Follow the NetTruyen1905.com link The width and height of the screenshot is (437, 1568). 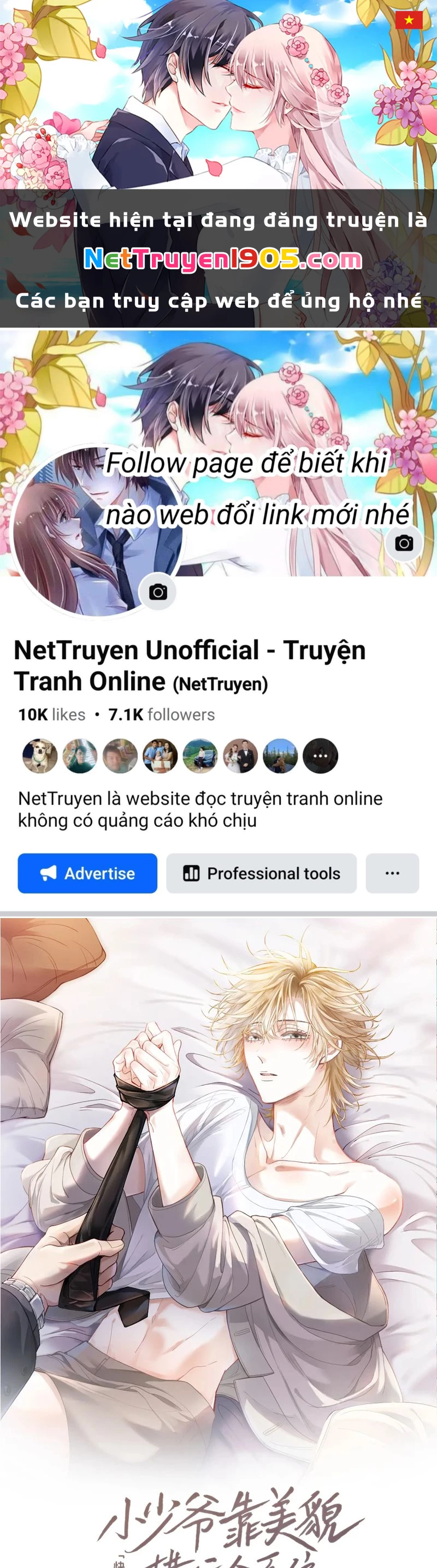223,259
